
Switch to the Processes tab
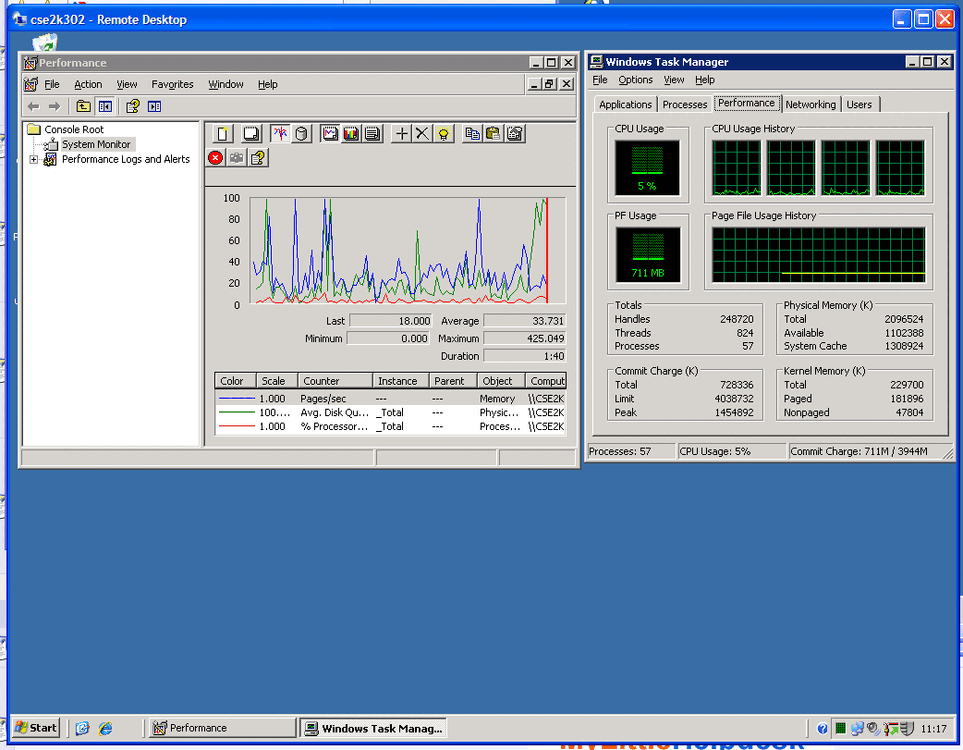tap(685, 104)
